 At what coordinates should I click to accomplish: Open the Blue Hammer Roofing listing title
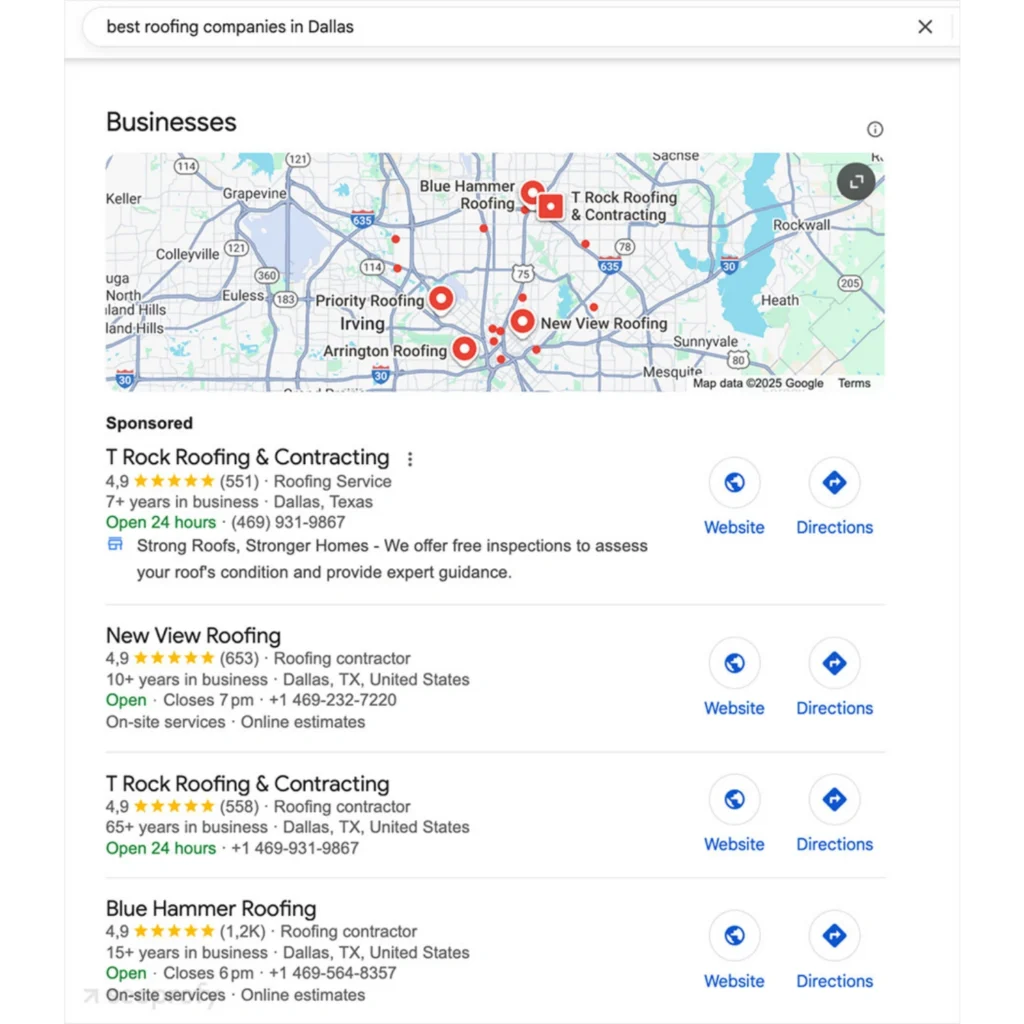(x=211, y=908)
